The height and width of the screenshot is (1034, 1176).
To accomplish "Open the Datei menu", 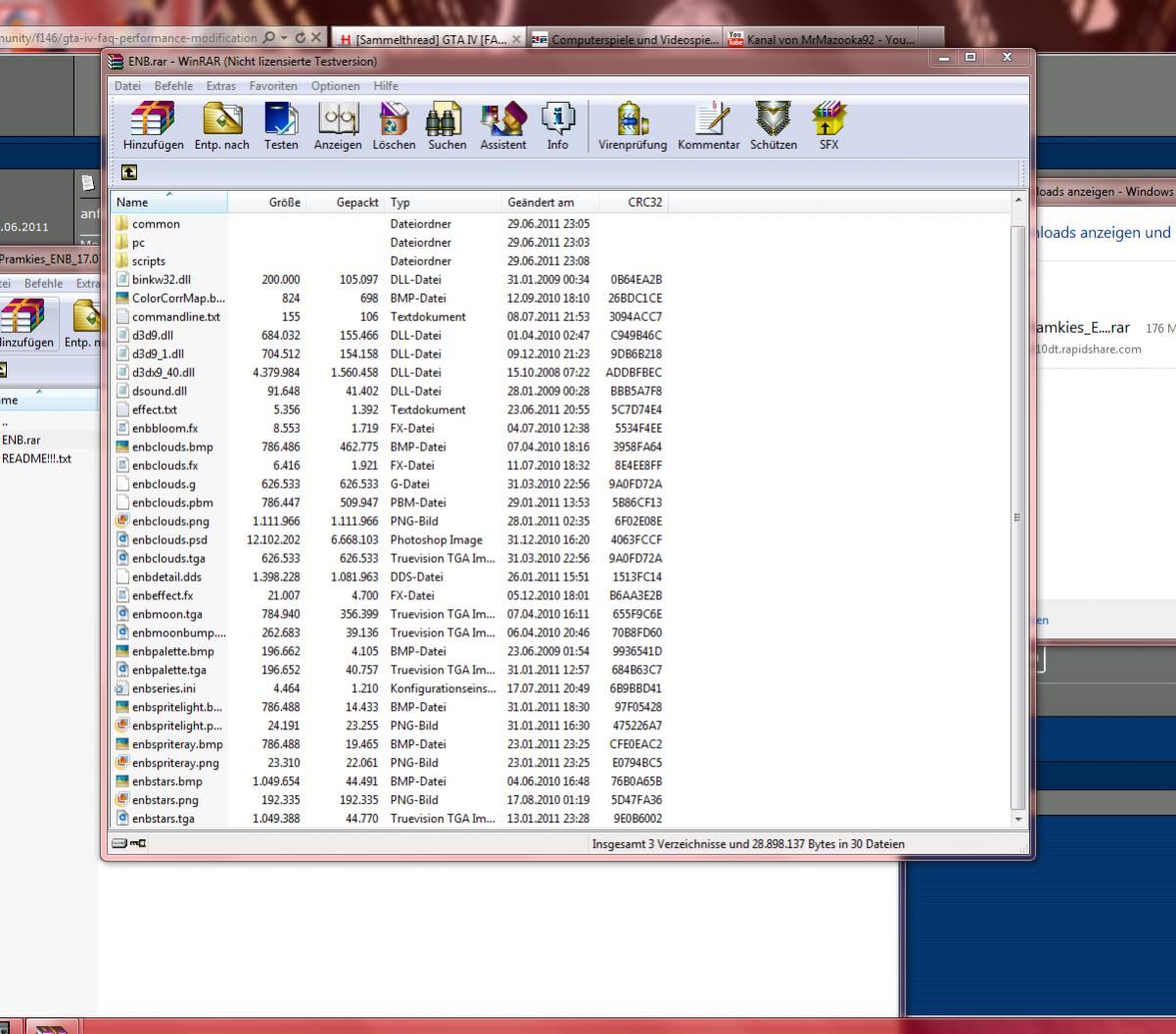I will (x=127, y=86).
